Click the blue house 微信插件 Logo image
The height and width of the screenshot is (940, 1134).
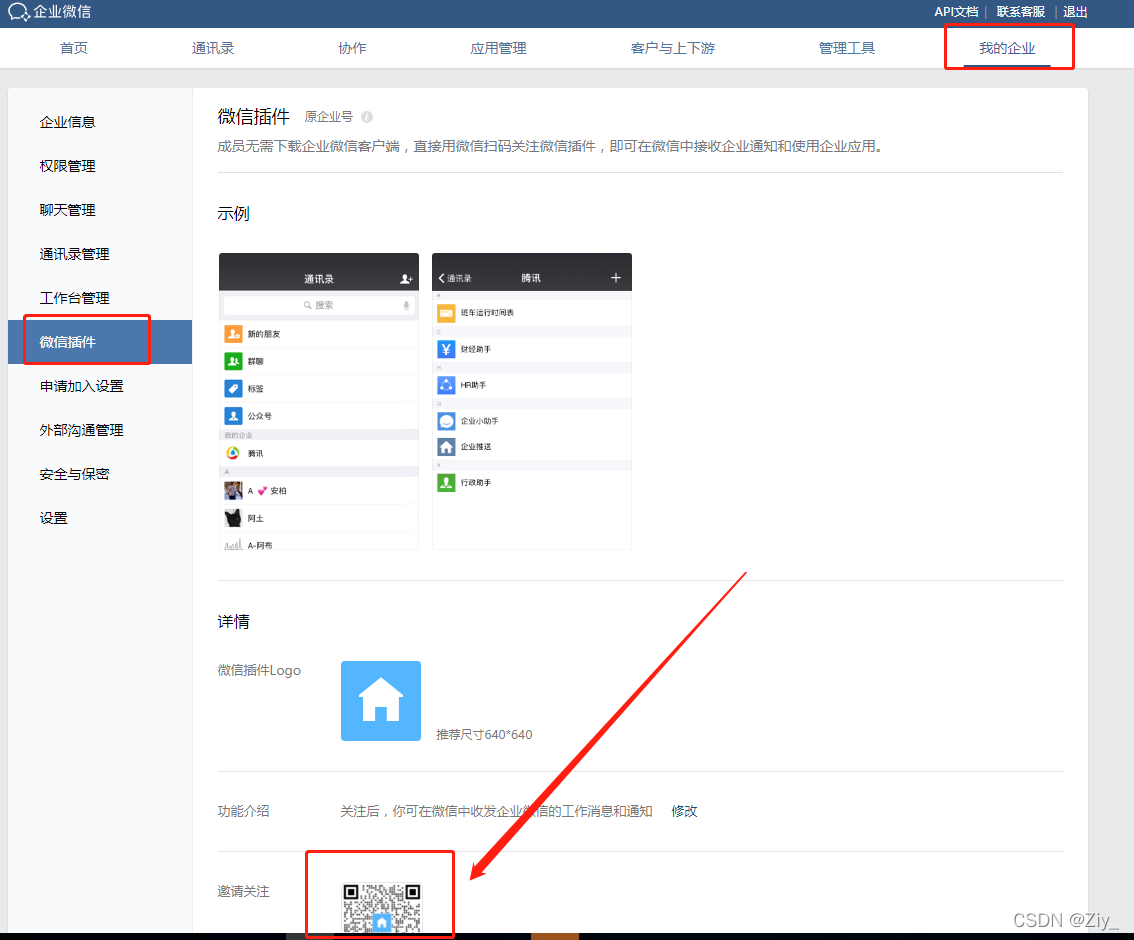[380, 701]
